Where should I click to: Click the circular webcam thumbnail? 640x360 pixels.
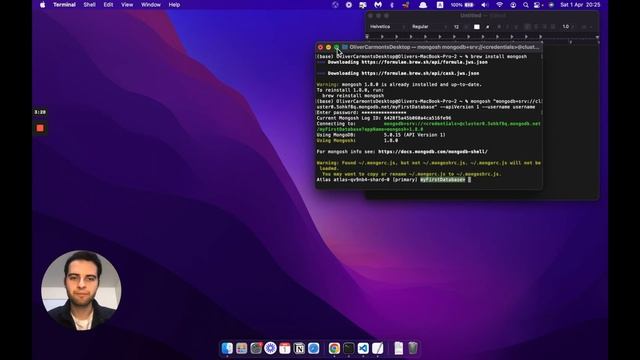(x=81, y=290)
